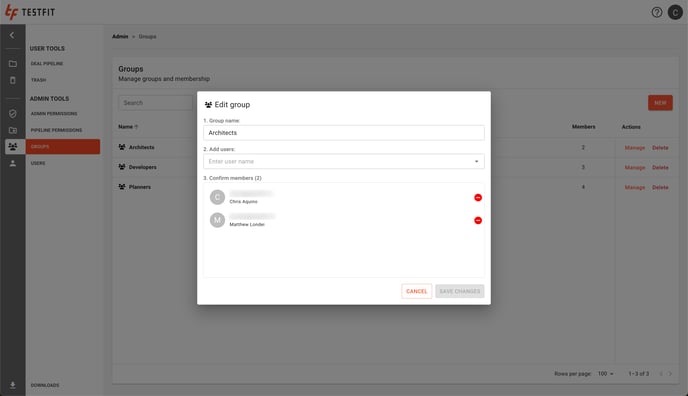Screen dimensions: 688x396
Task: Go to the next table page
Action: coord(670,374)
